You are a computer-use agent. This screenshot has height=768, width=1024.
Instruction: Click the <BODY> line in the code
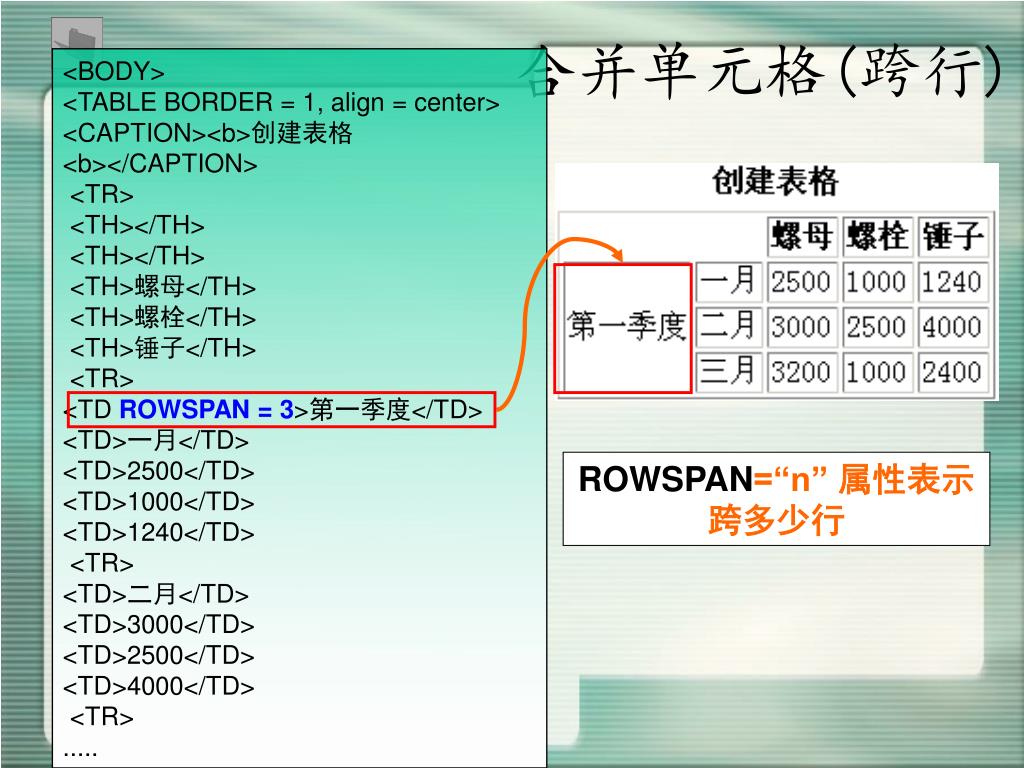[x=114, y=72]
